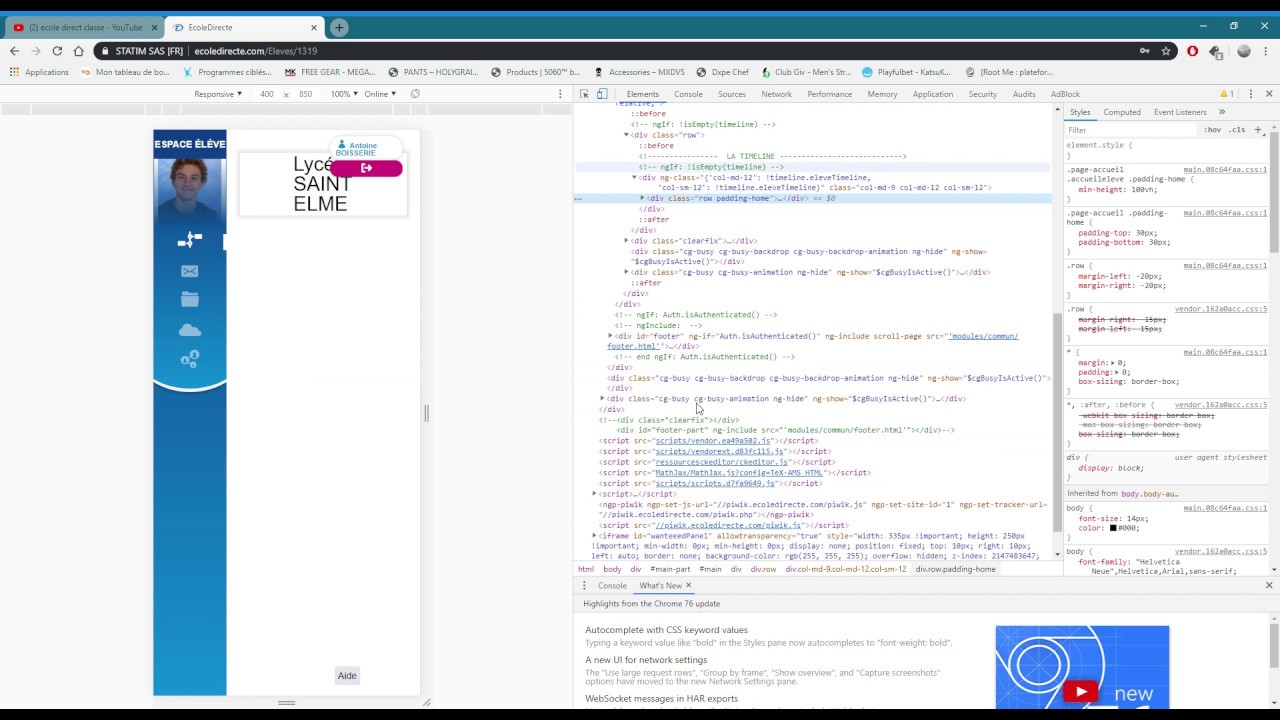Click the rotate device icon in device toolbar
Screen dimensions: 1280x720
pyautogui.click(x=415, y=94)
